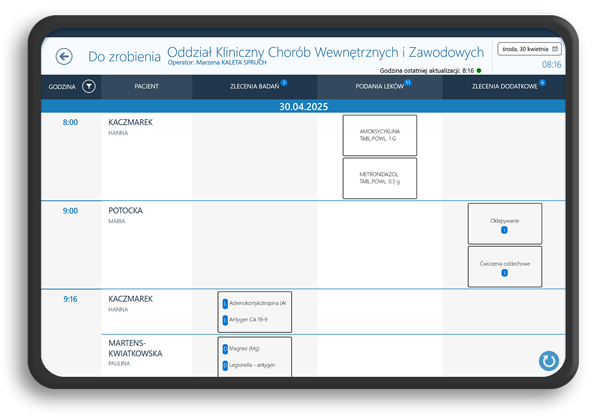Click the blue marker beside Legionella - antygen
This screenshot has width=600, height=416.
(225, 365)
